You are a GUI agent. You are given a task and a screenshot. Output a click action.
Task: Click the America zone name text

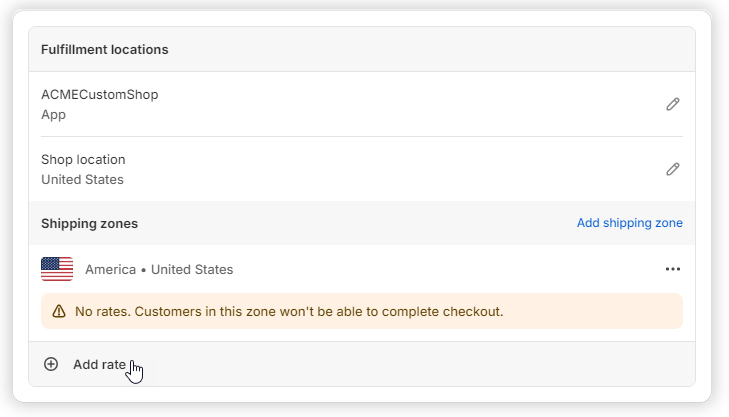tap(110, 269)
